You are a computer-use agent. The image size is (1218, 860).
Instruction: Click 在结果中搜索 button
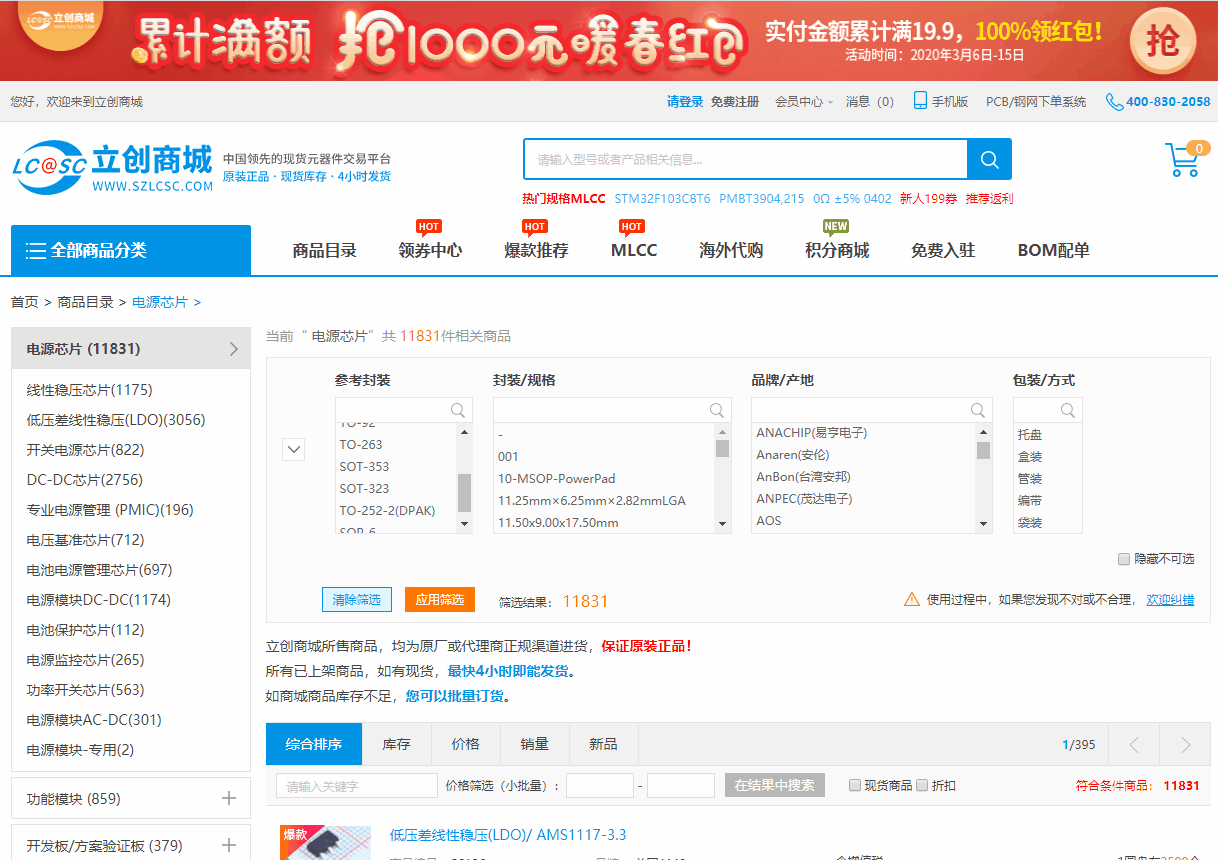pyautogui.click(x=775, y=785)
